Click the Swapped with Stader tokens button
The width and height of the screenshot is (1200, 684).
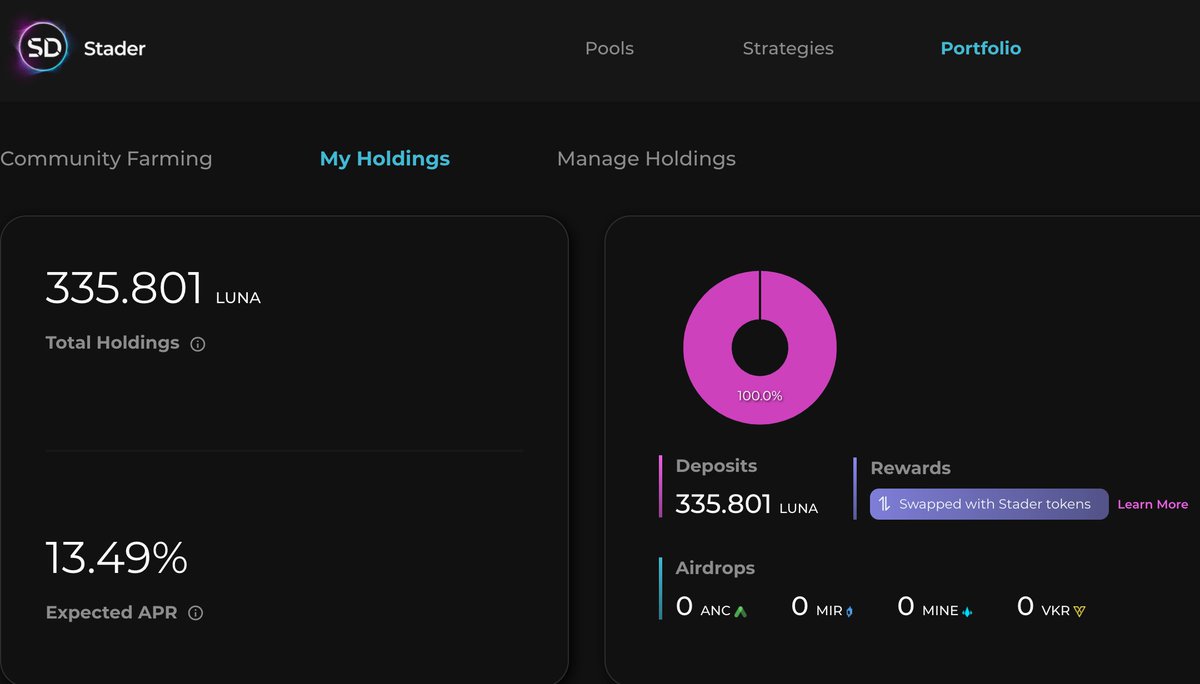[989, 504]
